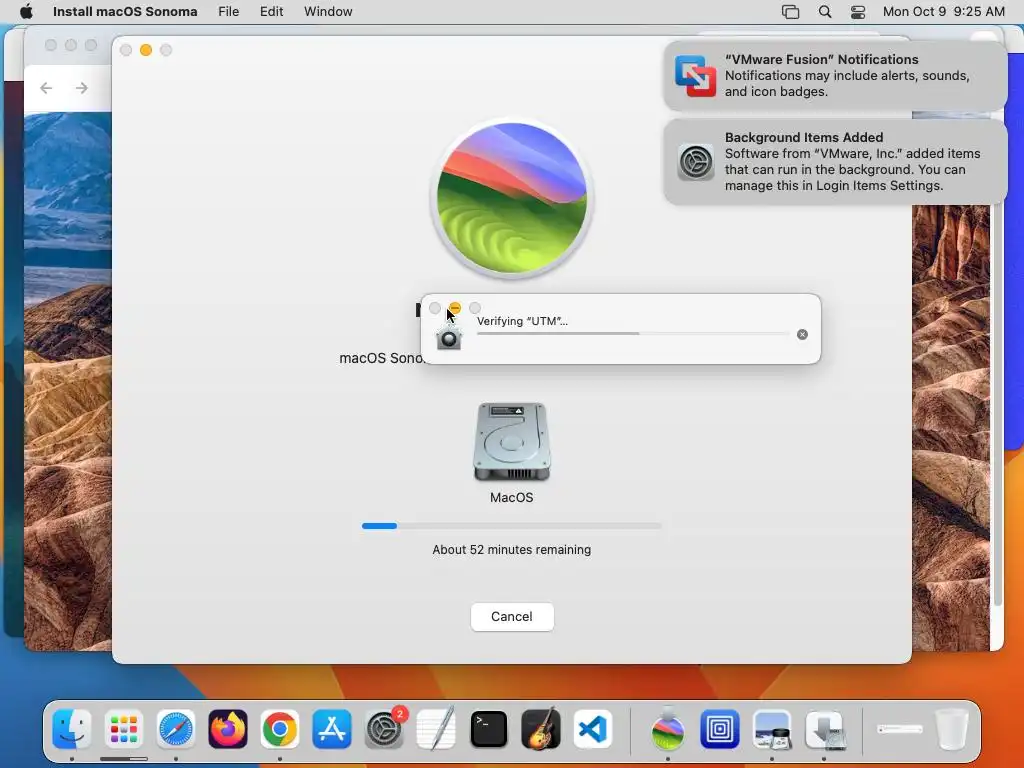Click the Verifying "UTM"… label
This screenshot has height=768, width=1024.
[x=522, y=321]
